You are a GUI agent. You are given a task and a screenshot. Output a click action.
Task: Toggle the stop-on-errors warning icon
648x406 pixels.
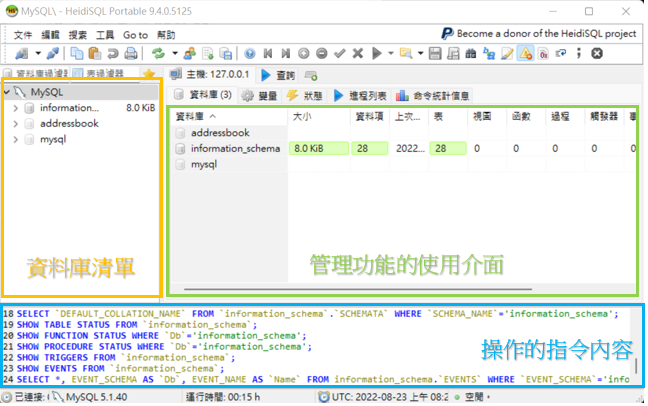pos(525,53)
